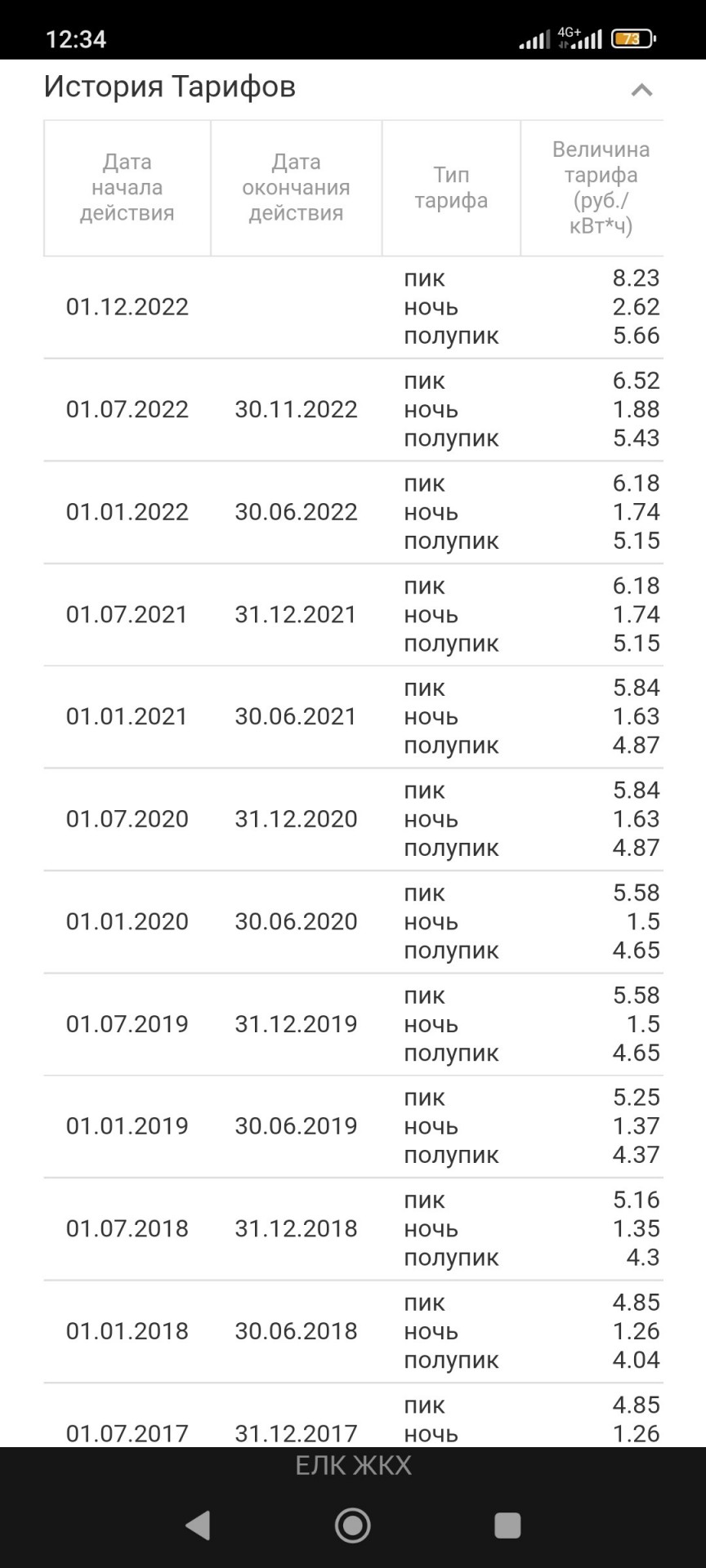
Task: Tap the battery indicator in status bar
Action: 634,38
